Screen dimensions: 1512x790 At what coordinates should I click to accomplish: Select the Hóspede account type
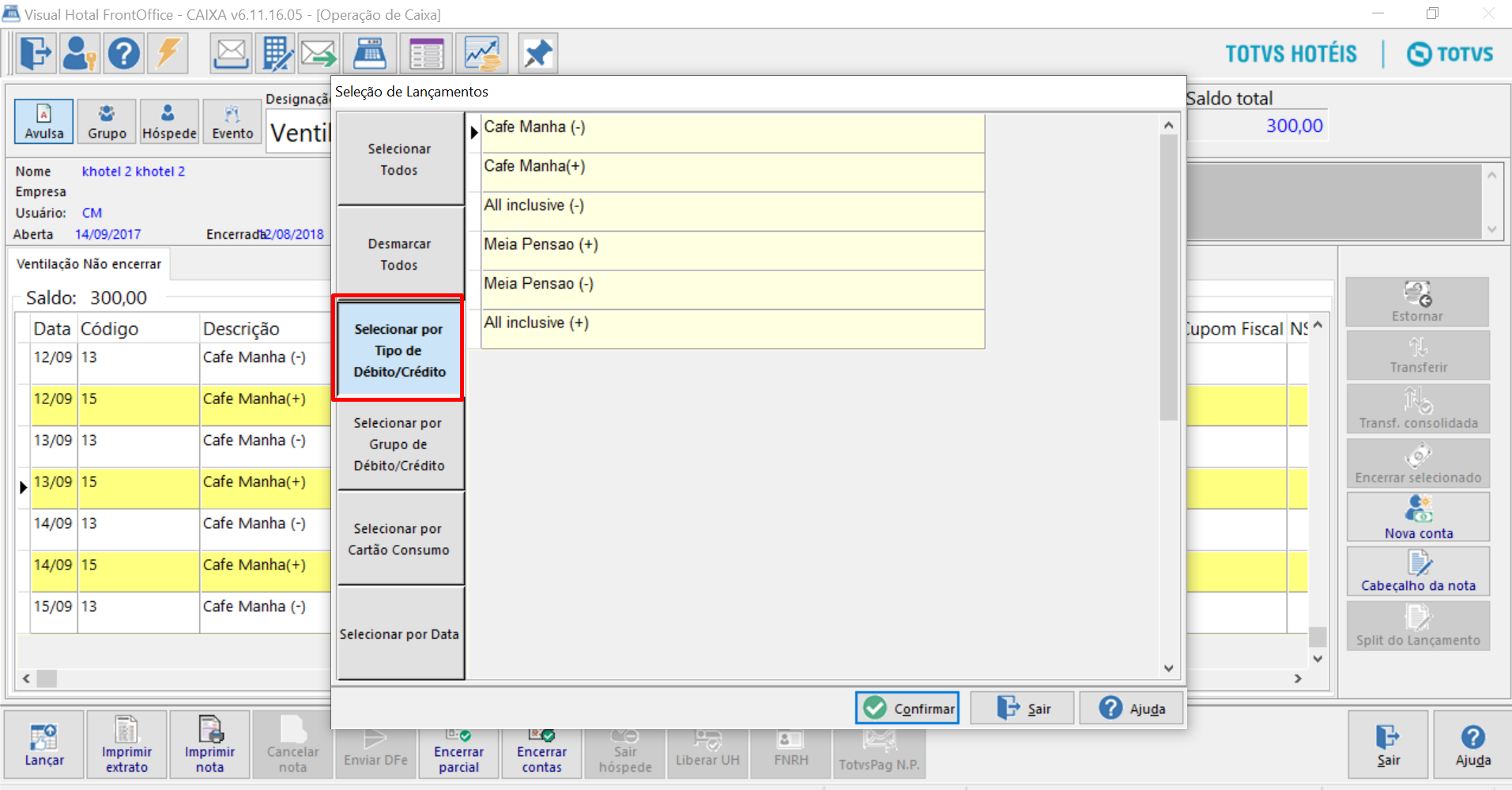(x=169, y=121)
